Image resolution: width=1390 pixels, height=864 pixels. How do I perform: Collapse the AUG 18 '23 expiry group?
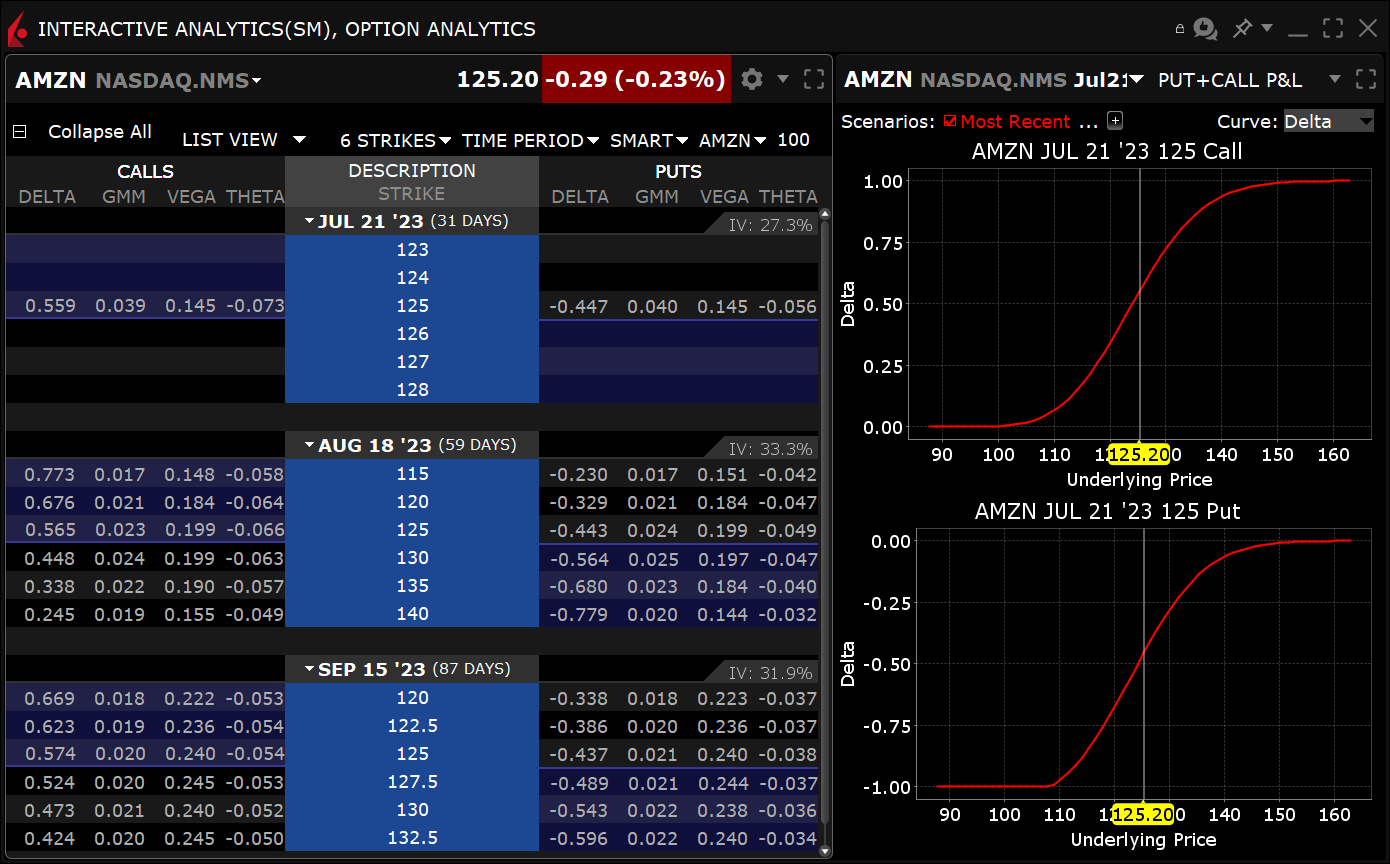[x=310, y=445]
